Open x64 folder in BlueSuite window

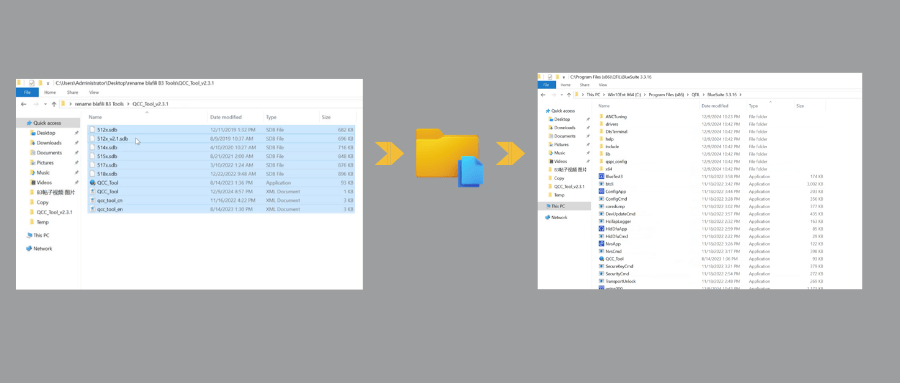[x=606, y=169]
